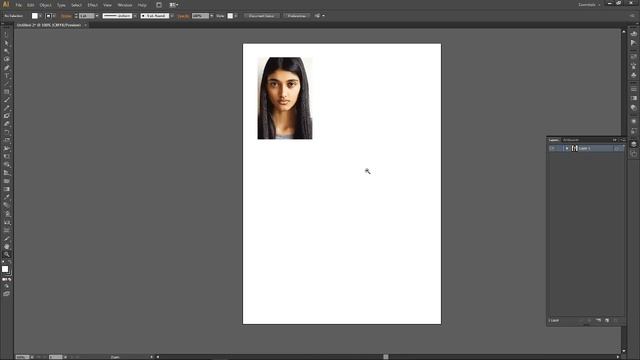Select the Blend tool

pyautogui.click(x=7, y=205)
